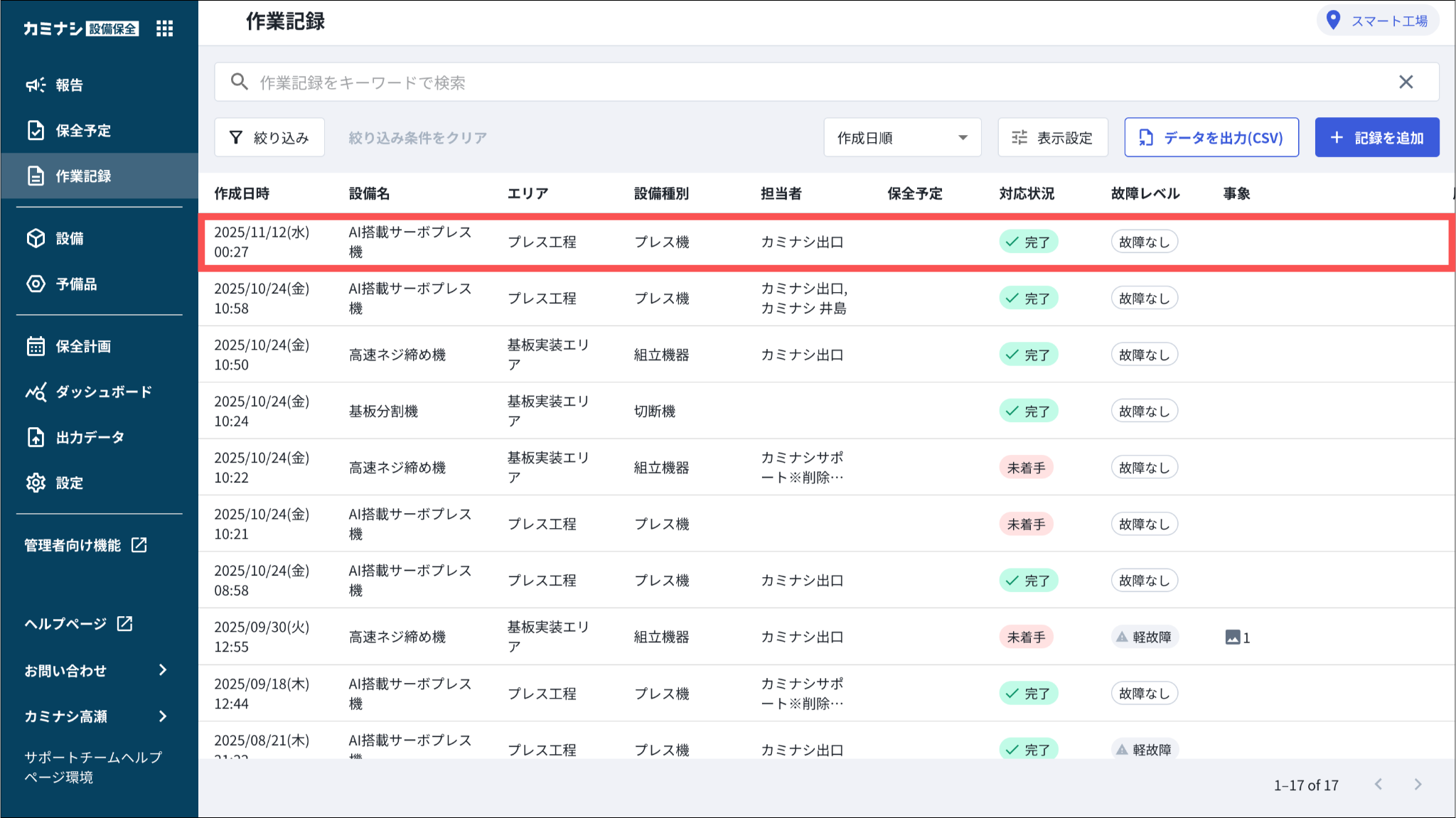
Task: Open 出力データ menu item
Action: 90,438
